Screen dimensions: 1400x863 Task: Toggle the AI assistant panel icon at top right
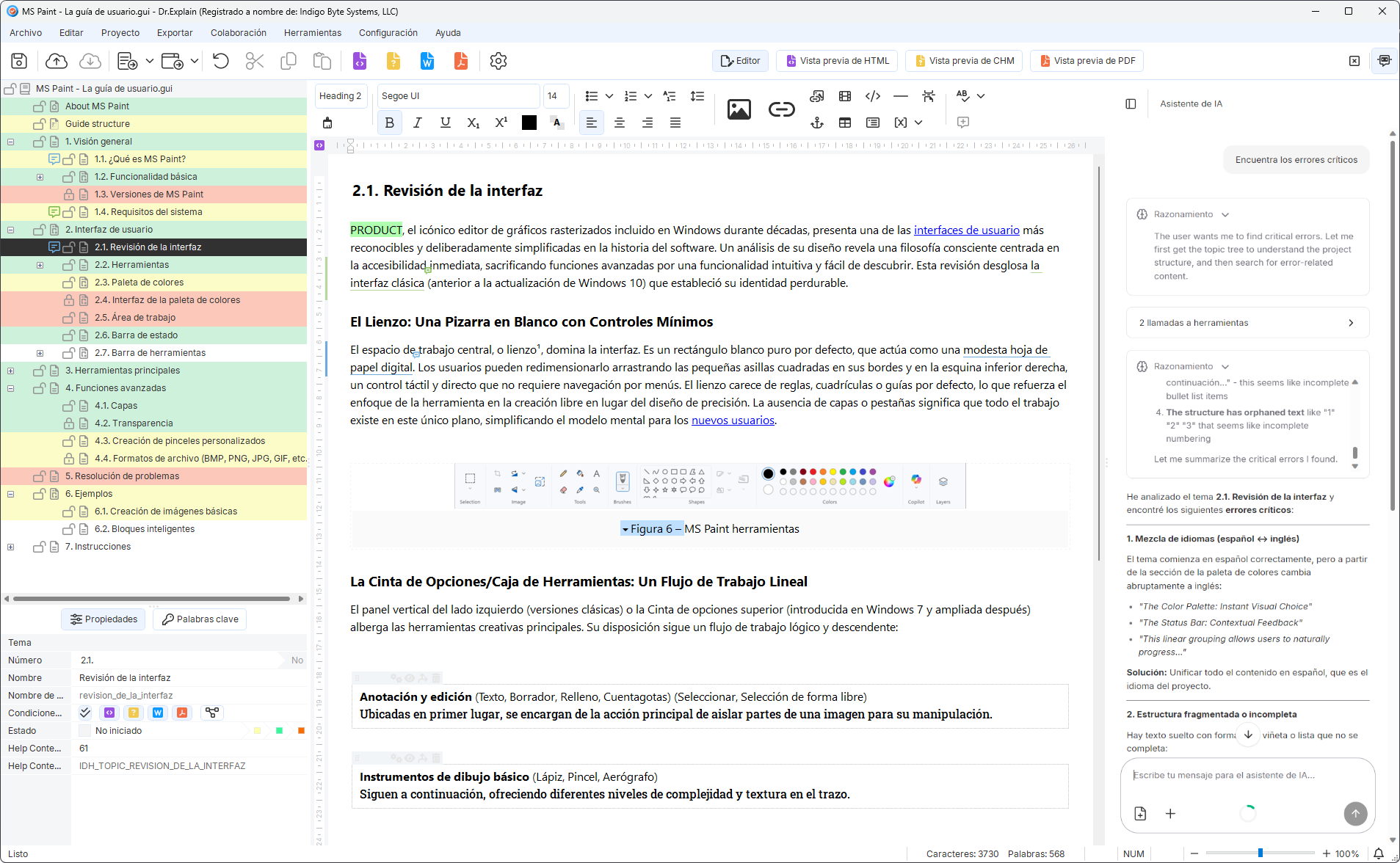(x=1385, y=61)
